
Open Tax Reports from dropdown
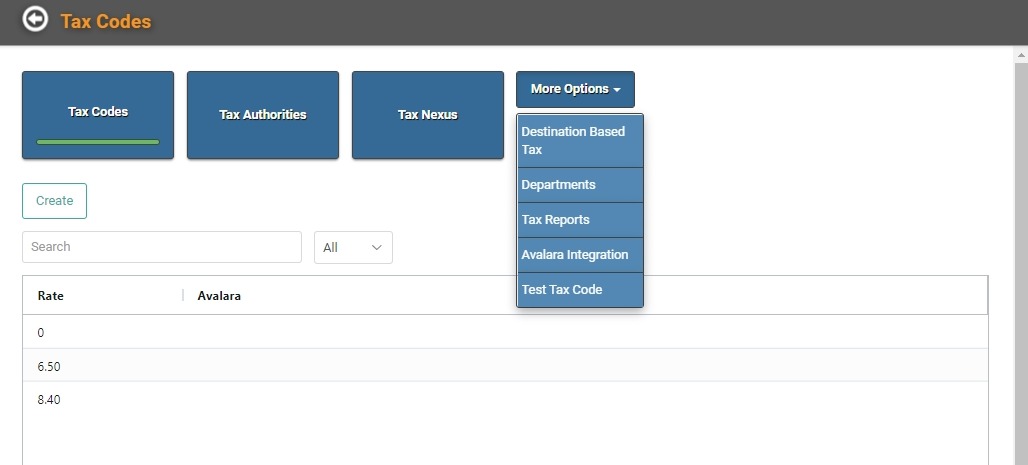[580, 220]
